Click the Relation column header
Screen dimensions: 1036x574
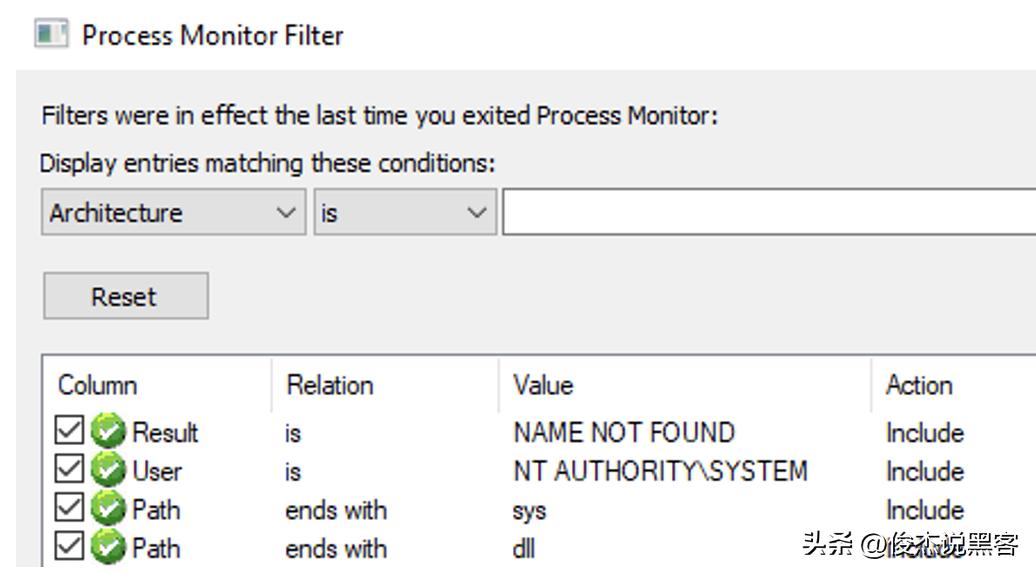point(330,385)
